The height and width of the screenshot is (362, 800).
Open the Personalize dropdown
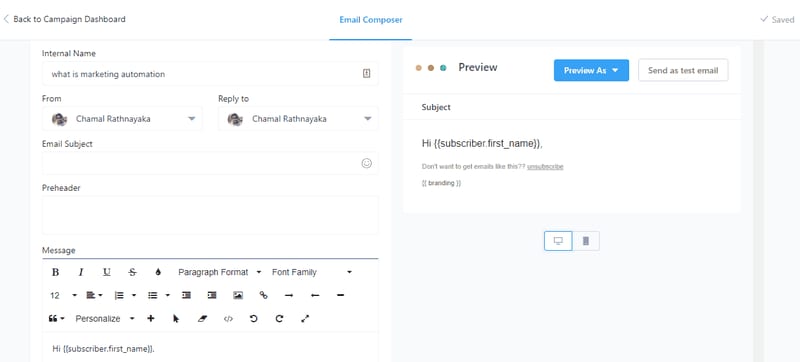click(x=105, y=319)
